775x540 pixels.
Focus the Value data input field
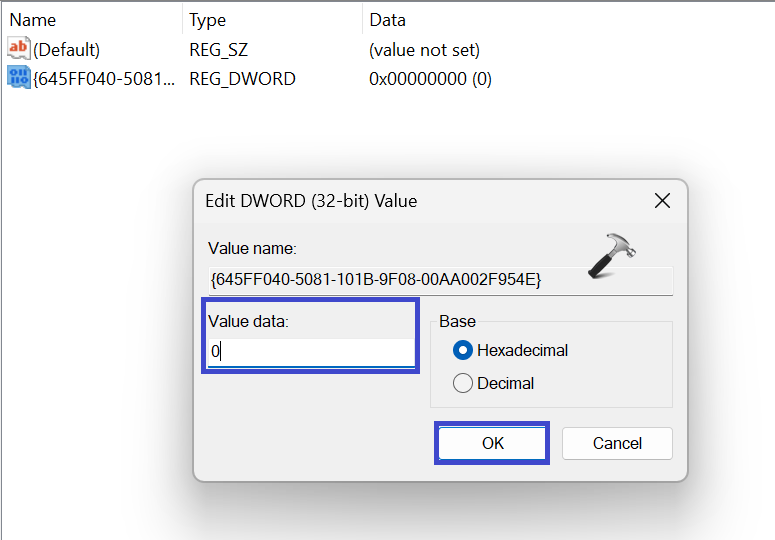coord(310,352)
